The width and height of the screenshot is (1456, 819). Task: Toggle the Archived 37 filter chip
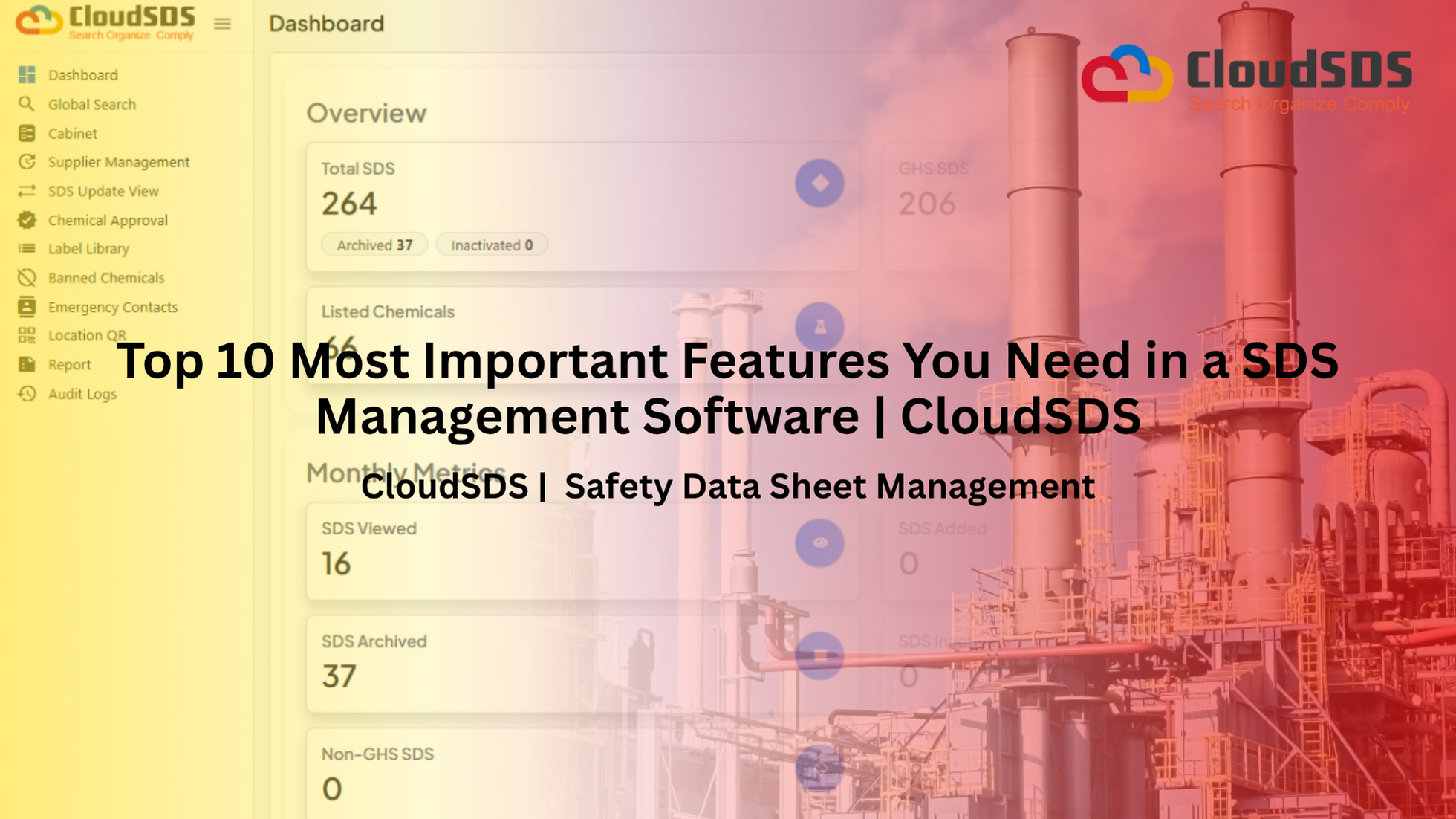374,245
